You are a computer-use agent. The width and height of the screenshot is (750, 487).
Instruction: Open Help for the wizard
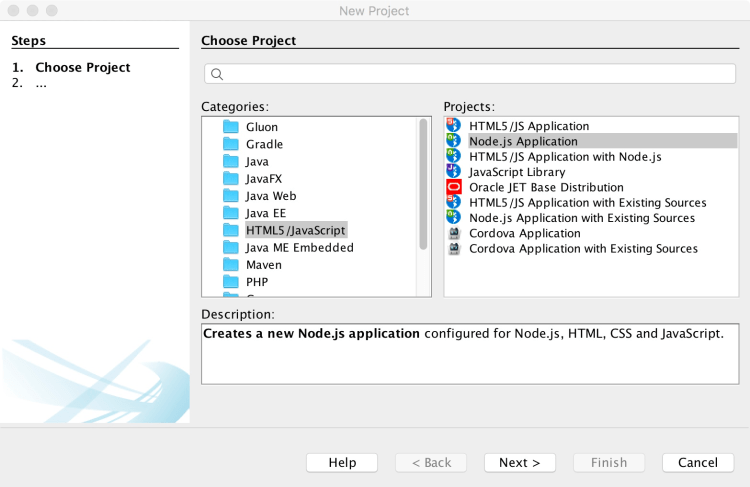[342, 463]
